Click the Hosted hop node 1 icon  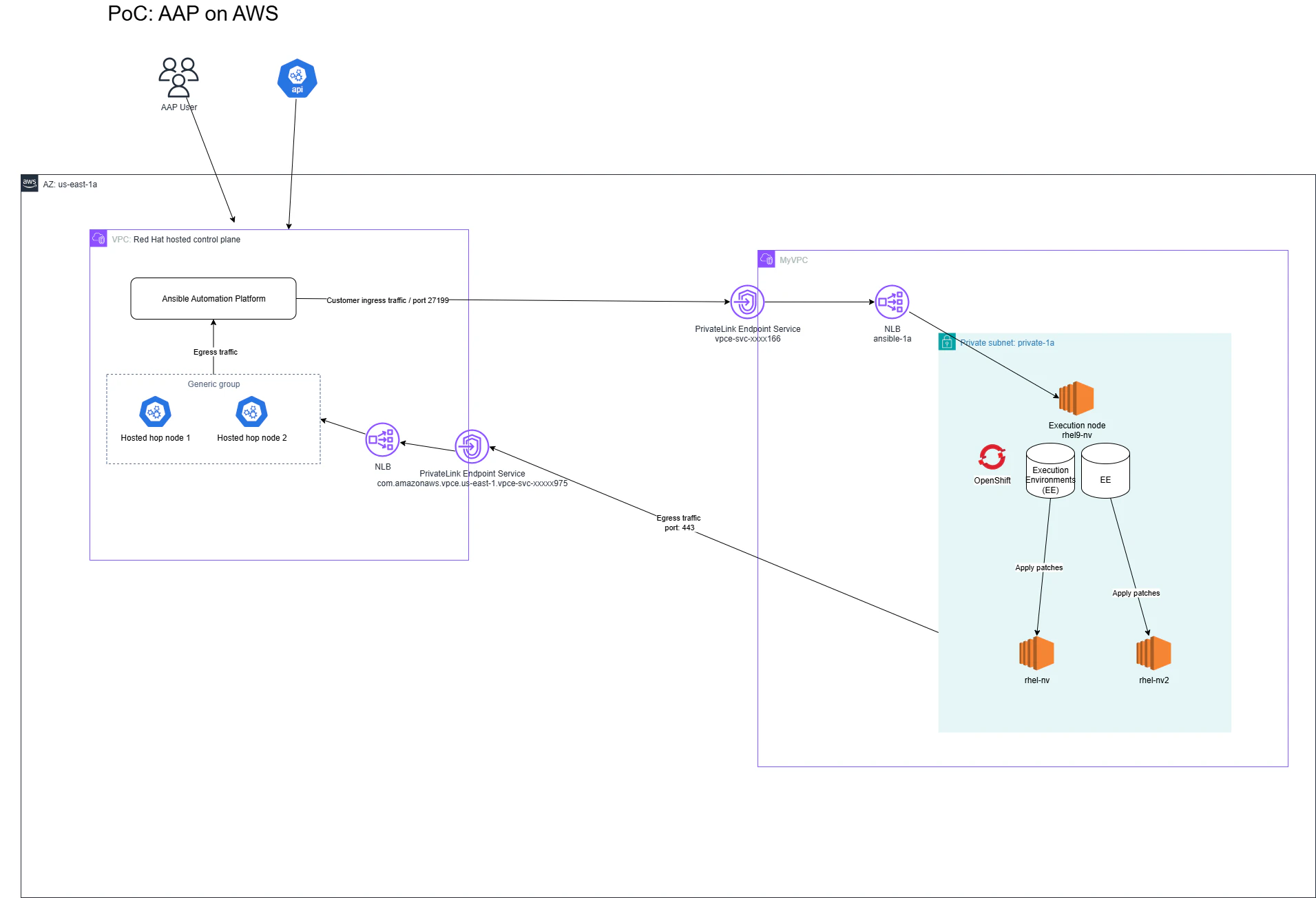pos(155,412)
